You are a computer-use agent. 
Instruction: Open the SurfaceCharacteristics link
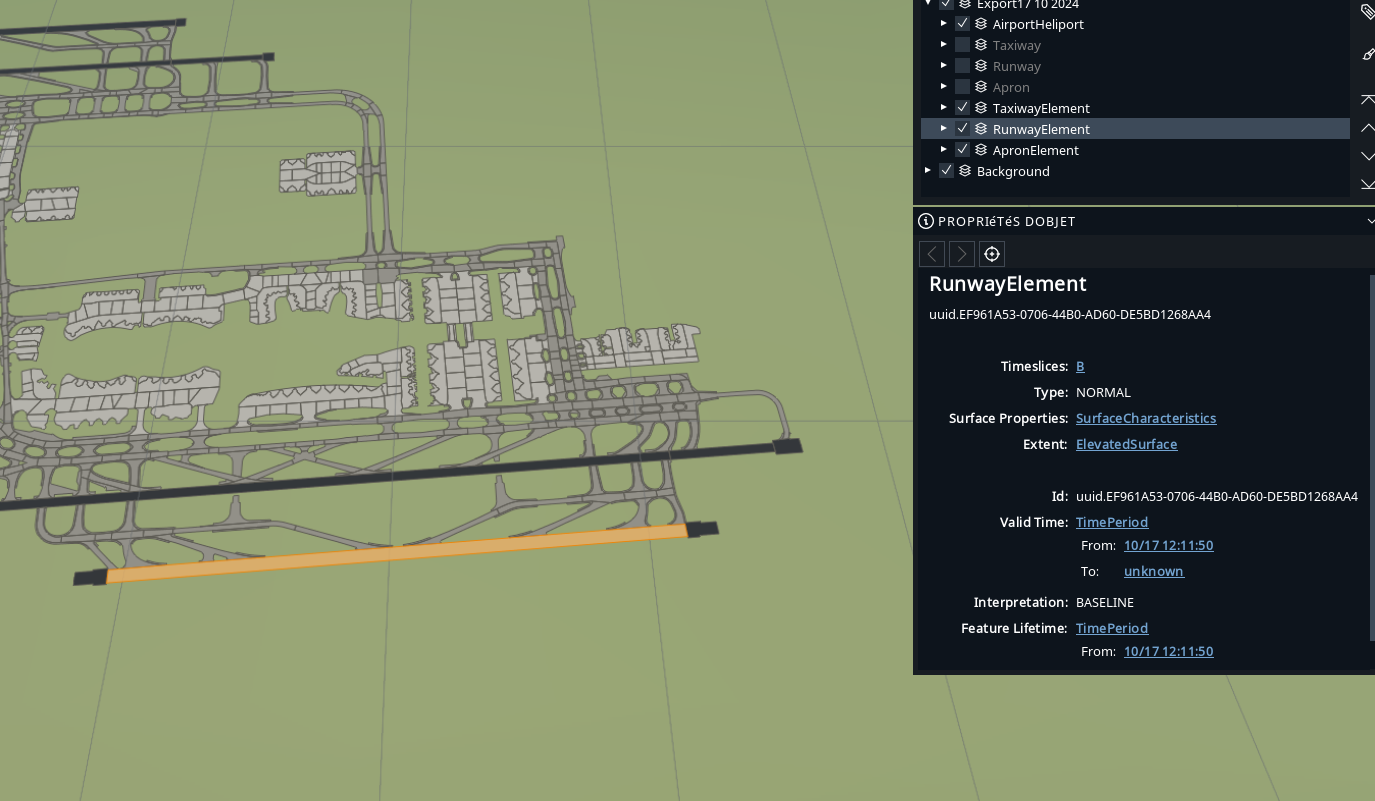[x=1146, y=418]
